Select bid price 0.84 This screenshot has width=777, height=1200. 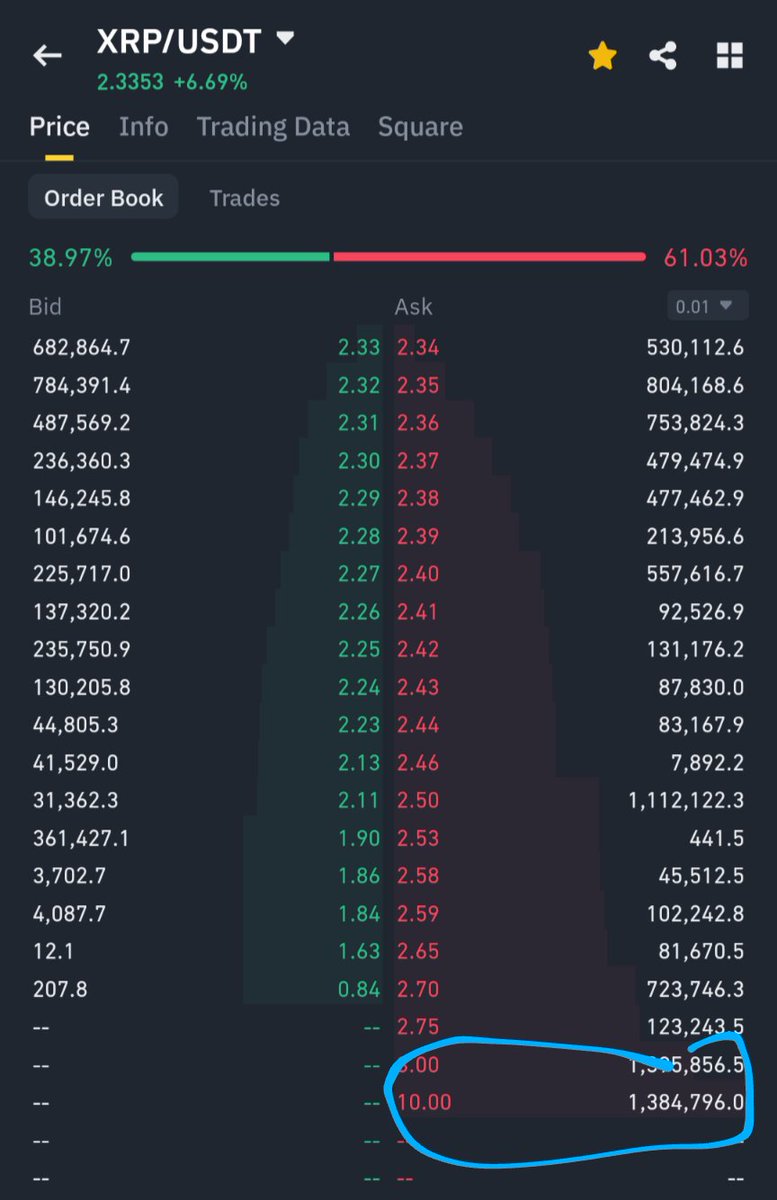(x=359, y=989)
